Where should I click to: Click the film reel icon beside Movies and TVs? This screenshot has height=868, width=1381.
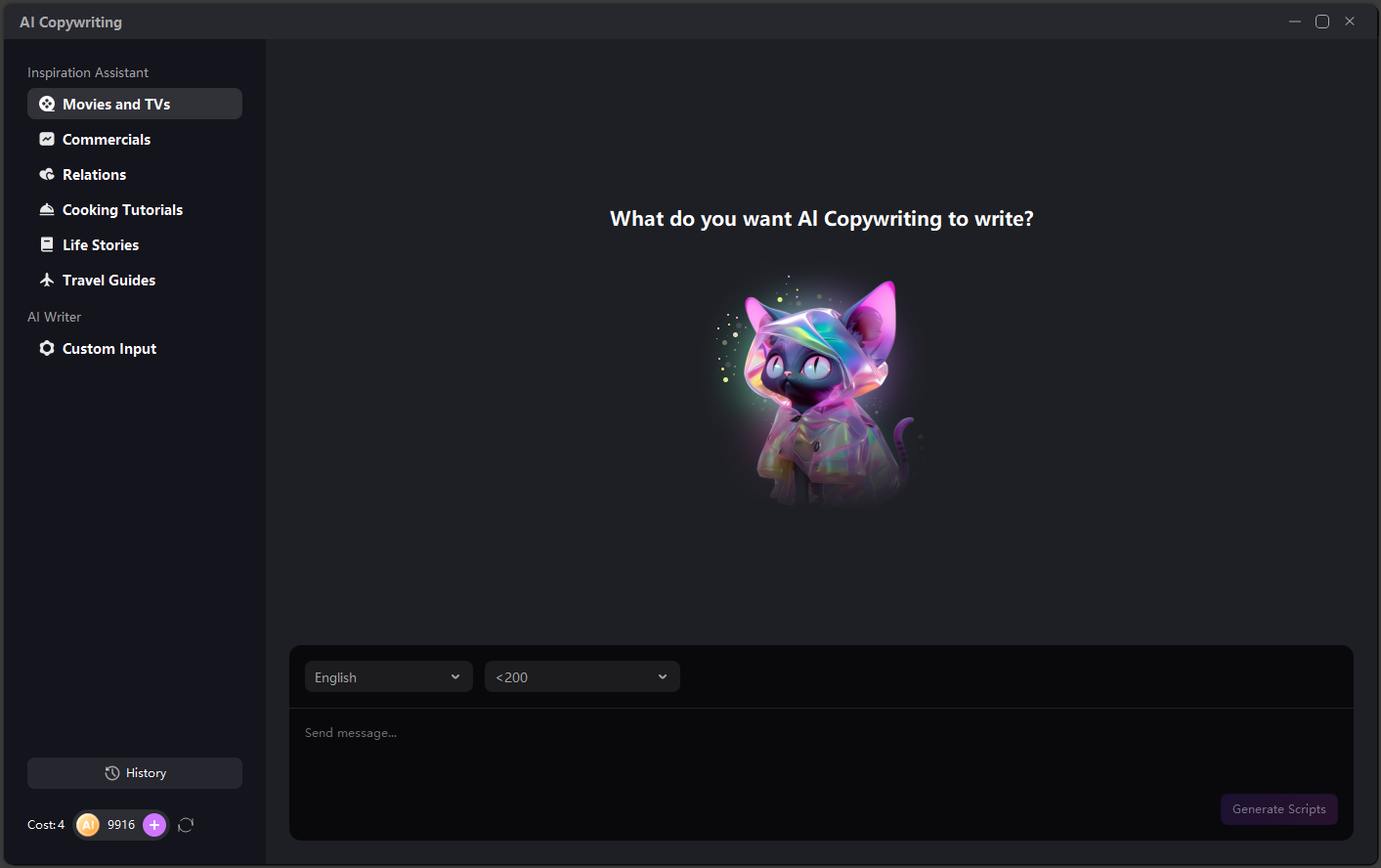point(47,104)
